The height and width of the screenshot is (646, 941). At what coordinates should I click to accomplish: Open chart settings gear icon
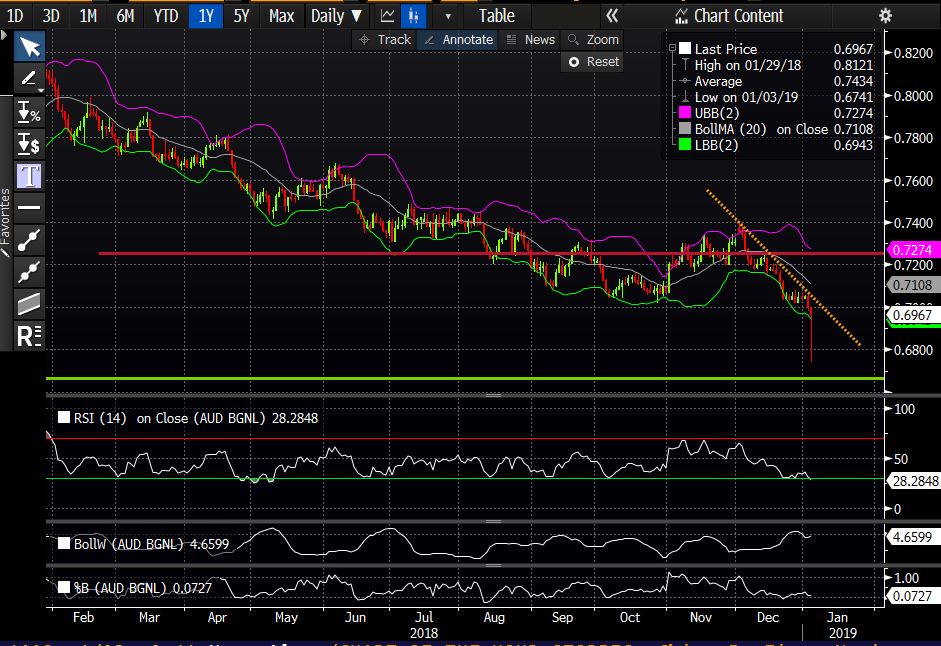point(884,15)
